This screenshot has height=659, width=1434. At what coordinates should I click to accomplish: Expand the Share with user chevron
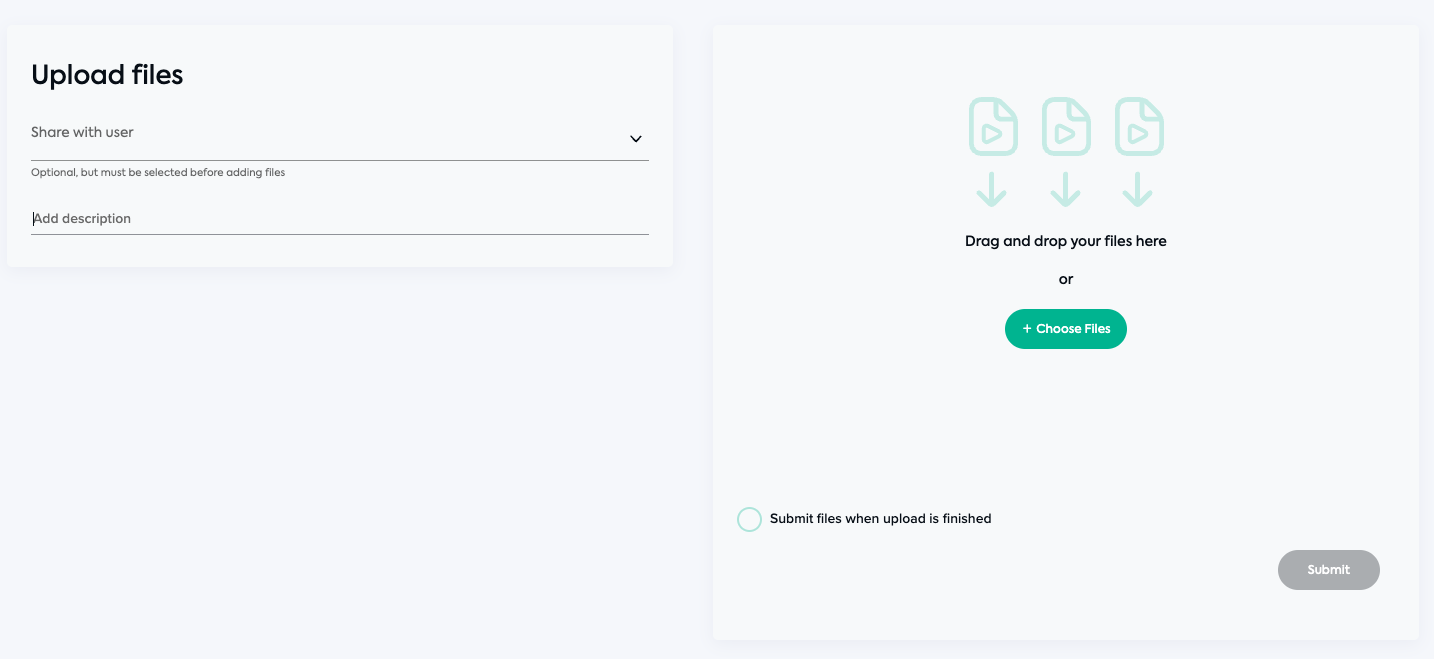point(636,139)
